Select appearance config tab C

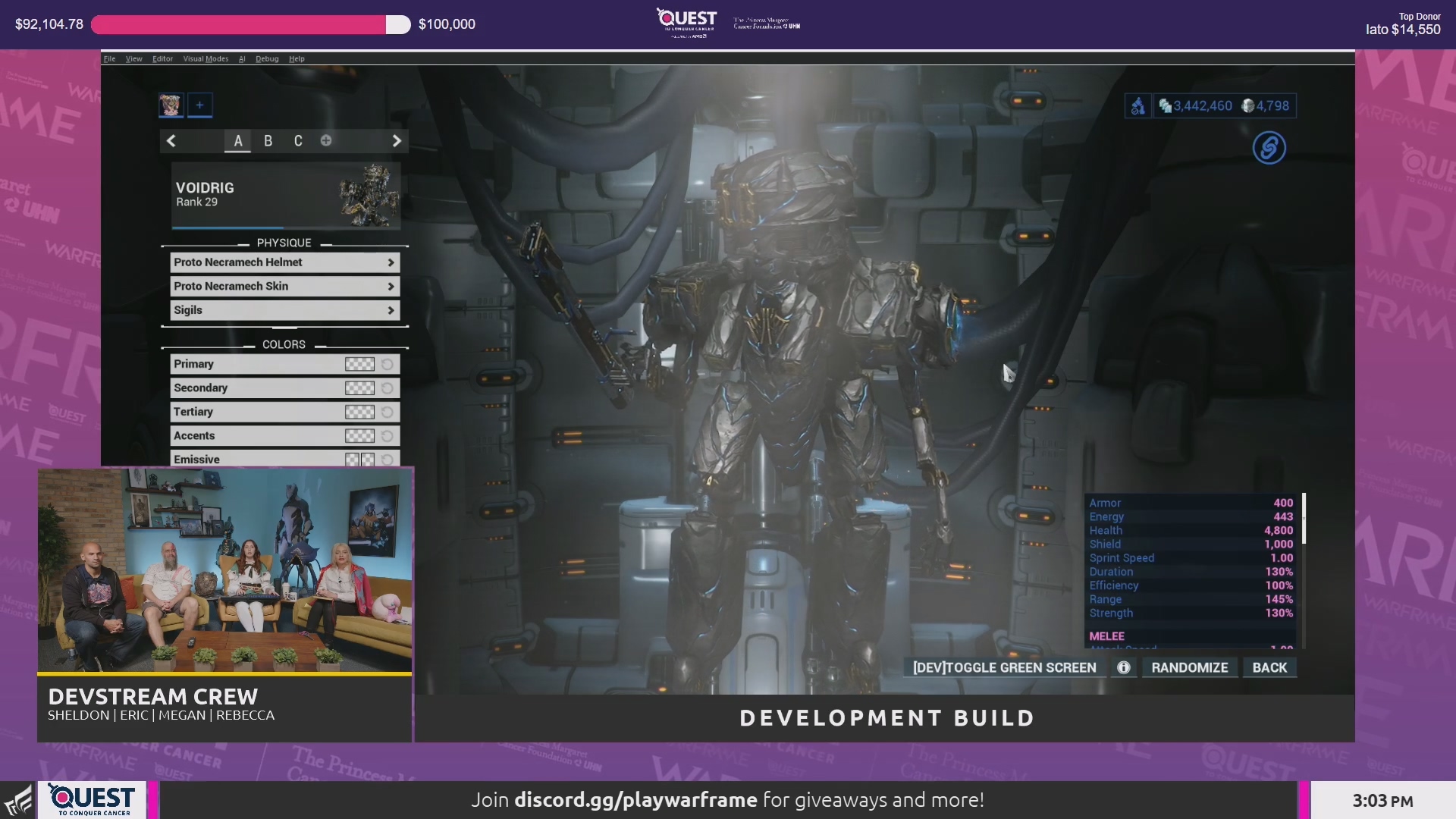[x=298, y=141]
